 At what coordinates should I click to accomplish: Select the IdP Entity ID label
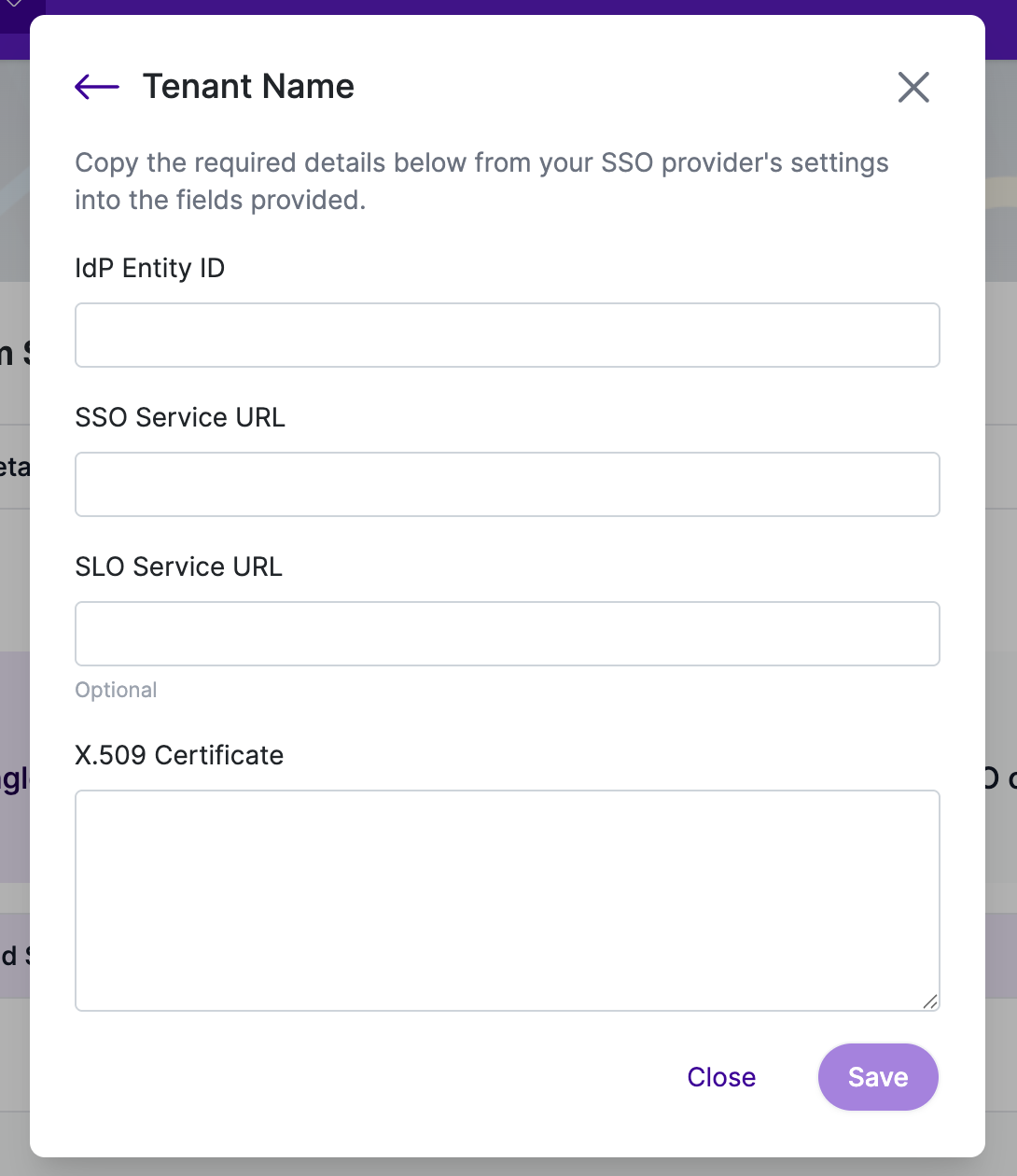click(x=150, y=268)
